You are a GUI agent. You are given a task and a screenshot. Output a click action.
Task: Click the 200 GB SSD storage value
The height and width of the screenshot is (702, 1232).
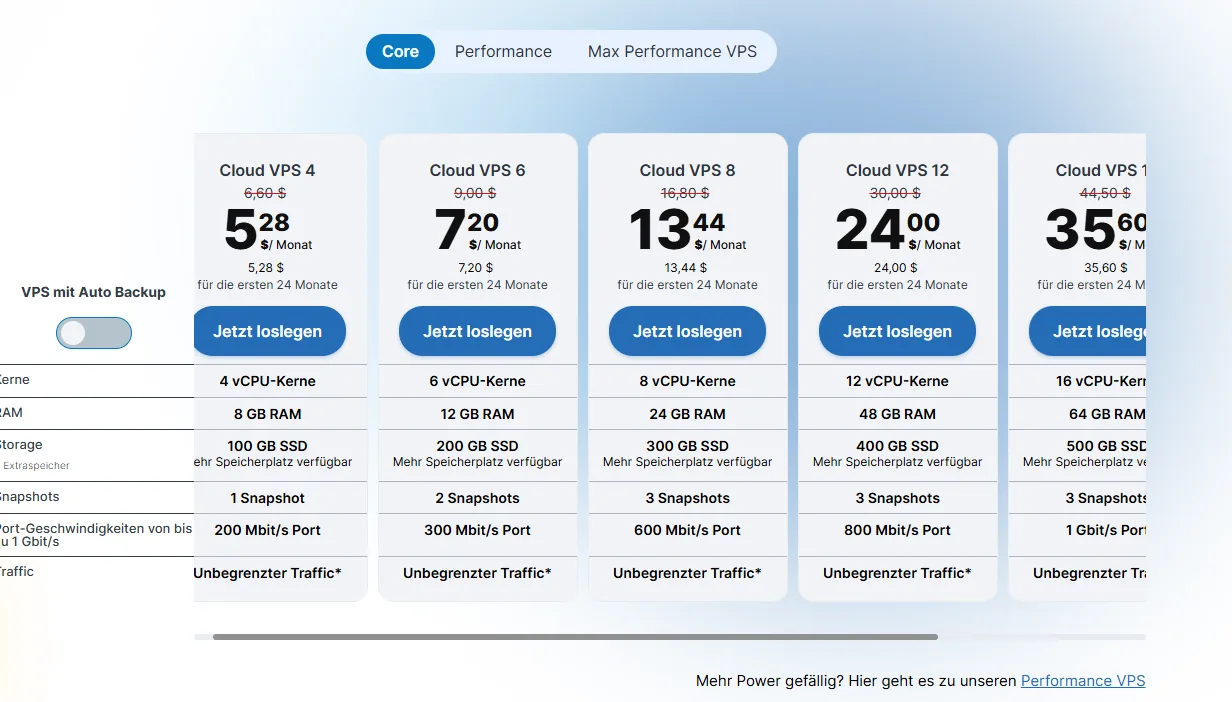(477, 446)
